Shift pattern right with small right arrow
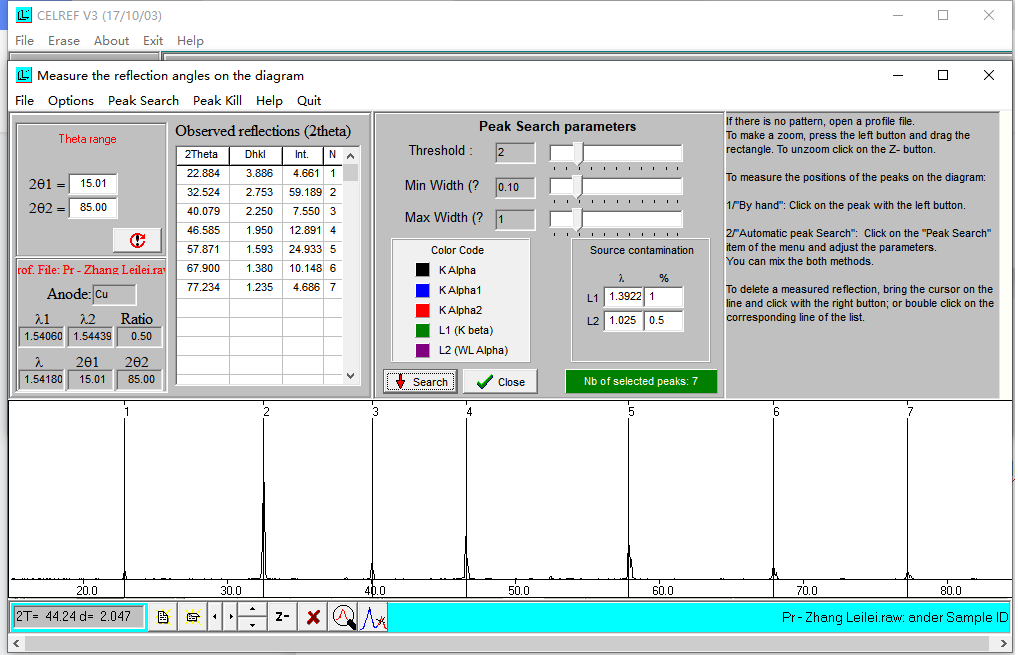This screenshot has height=655, width=1018. click(231, 617)
